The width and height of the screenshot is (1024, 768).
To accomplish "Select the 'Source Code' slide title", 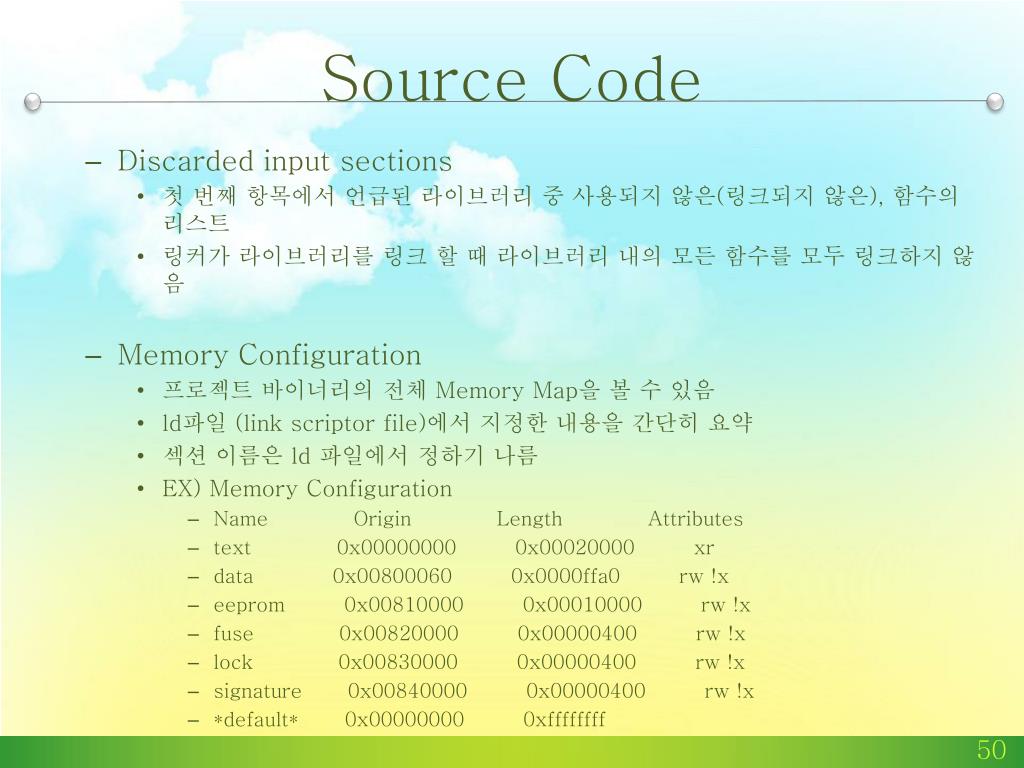I will click(511, 78).
